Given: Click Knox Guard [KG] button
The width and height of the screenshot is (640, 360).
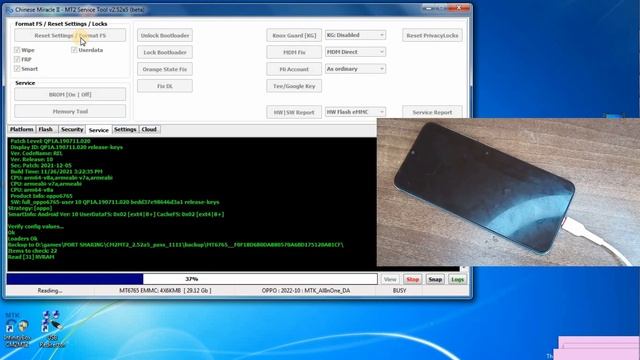Looking at the screenshot, I should (294, 36).
